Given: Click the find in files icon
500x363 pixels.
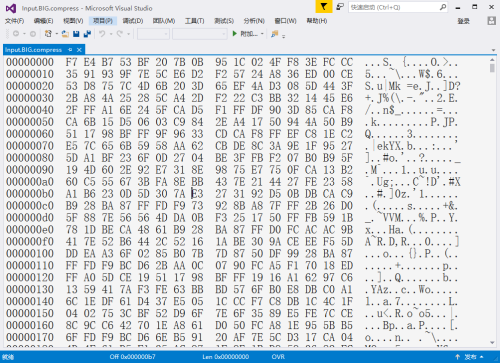Looking at the screenshot, I should (275, 34).
